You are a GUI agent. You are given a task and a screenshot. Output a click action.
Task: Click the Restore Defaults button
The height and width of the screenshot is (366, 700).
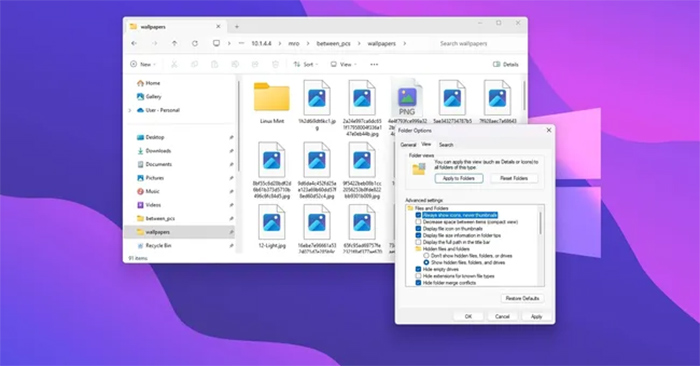[522, 298]
